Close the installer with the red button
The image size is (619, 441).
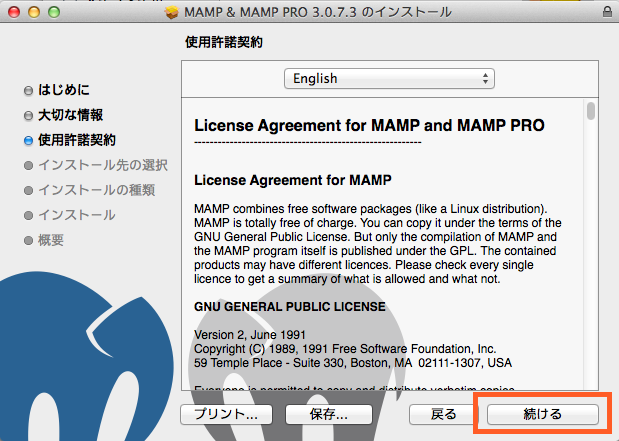tap(13, 11)
